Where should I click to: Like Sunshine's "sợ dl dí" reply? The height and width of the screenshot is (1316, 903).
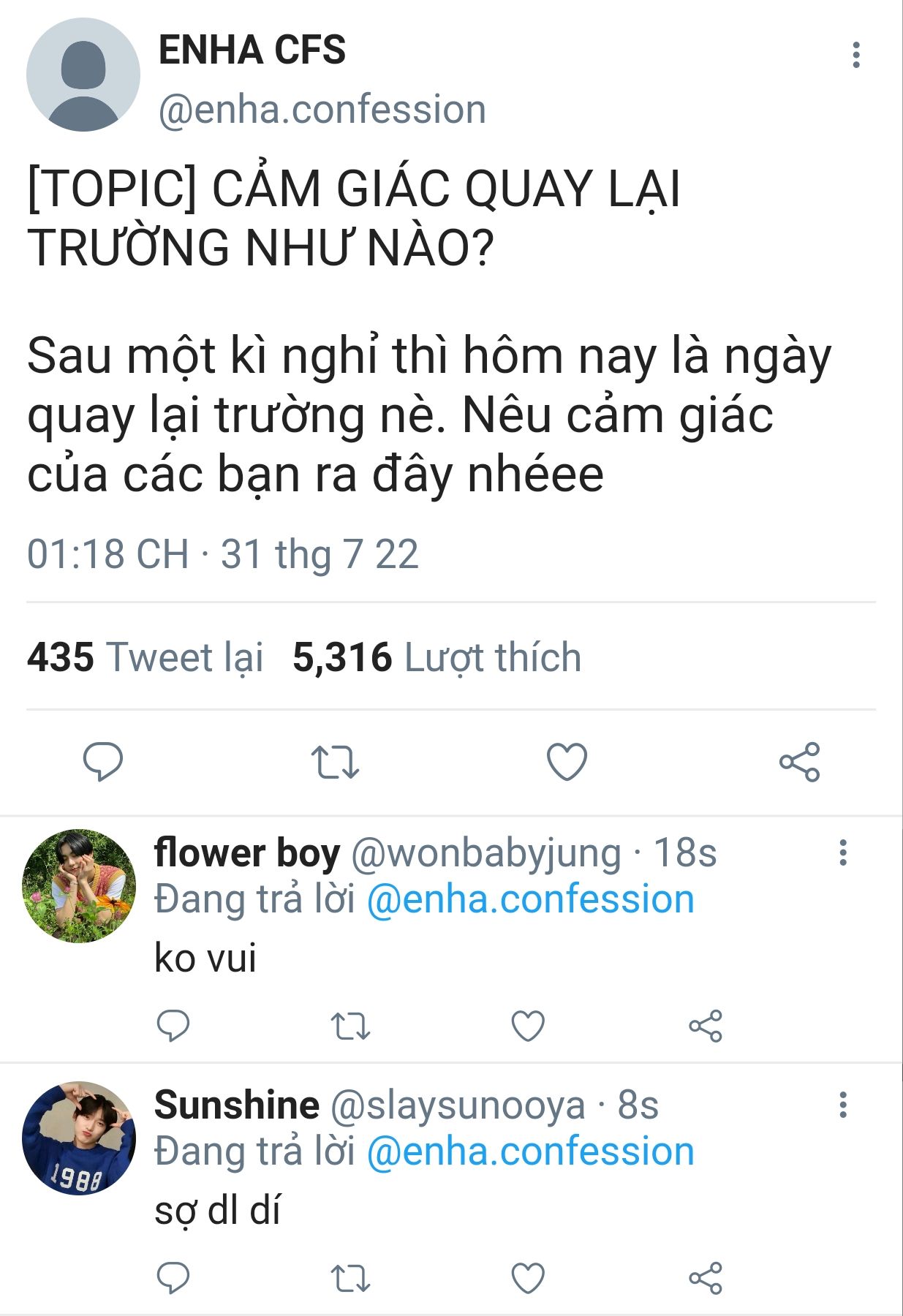[x=528, y=1278]
